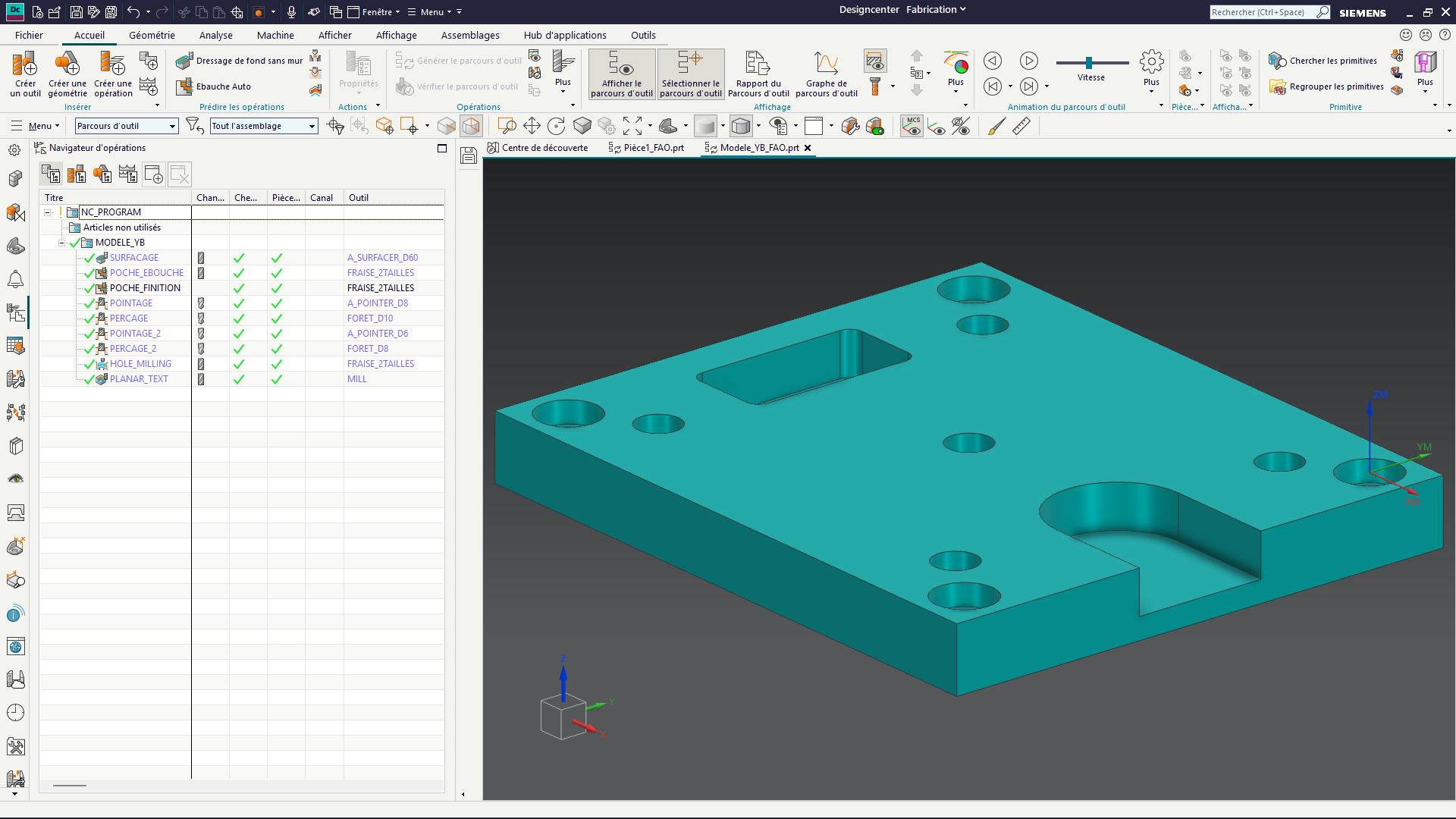
Task: Open the Tout l'assemblage scope dropdown
Action: [264, 126]
